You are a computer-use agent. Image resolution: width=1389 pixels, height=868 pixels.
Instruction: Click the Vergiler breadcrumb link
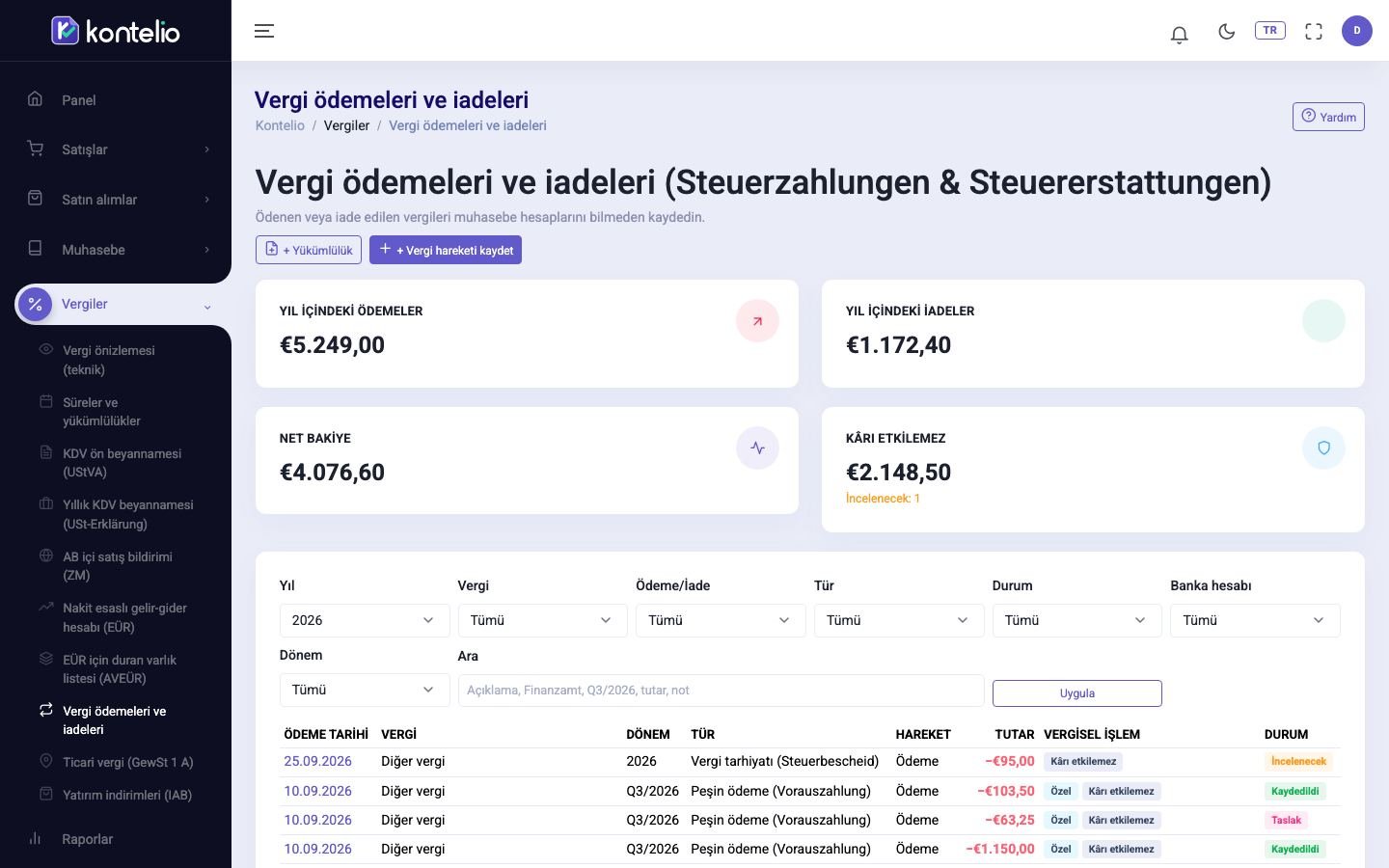point(346,125)
